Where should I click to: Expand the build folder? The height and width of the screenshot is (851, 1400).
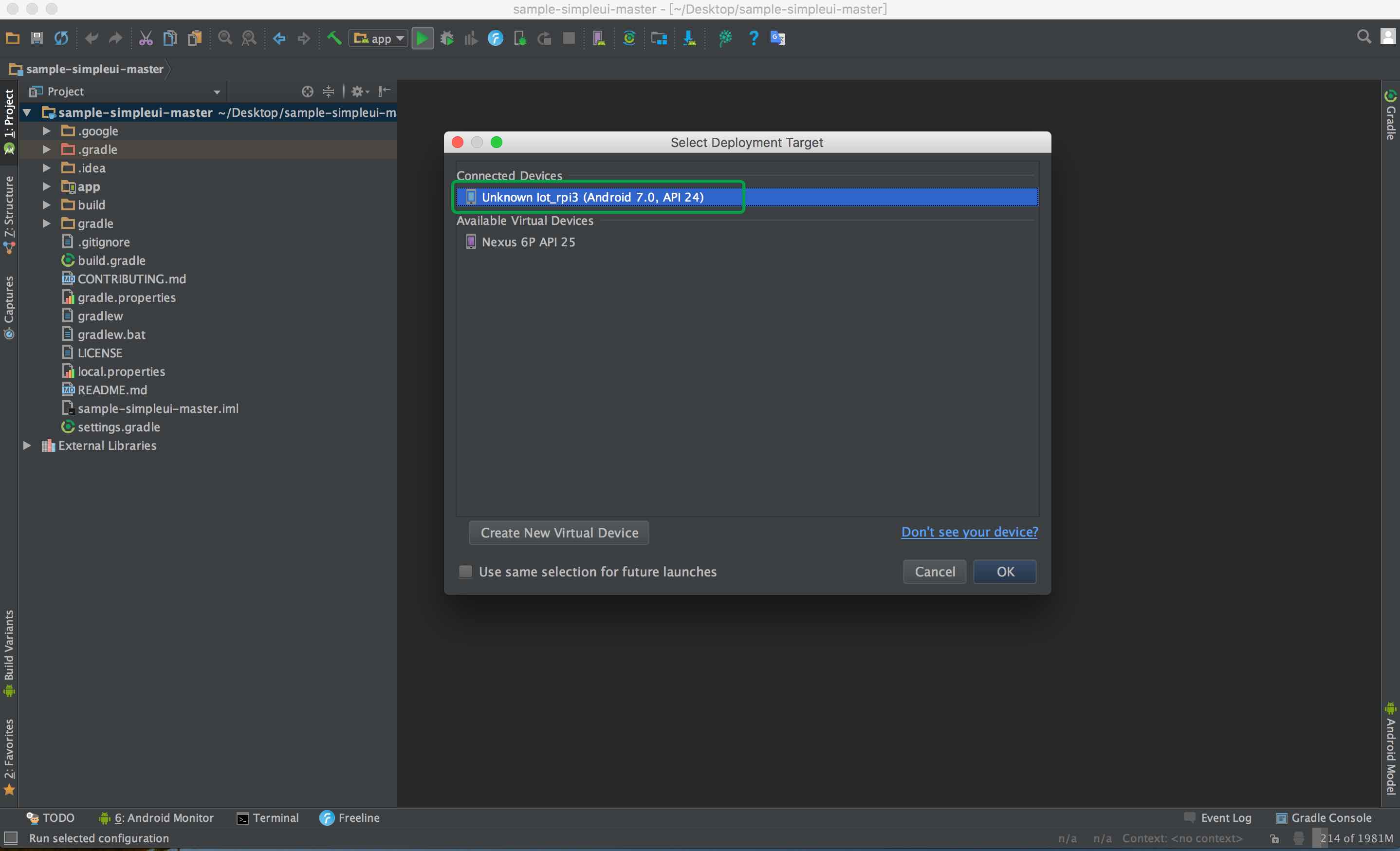tap(47, 205)
